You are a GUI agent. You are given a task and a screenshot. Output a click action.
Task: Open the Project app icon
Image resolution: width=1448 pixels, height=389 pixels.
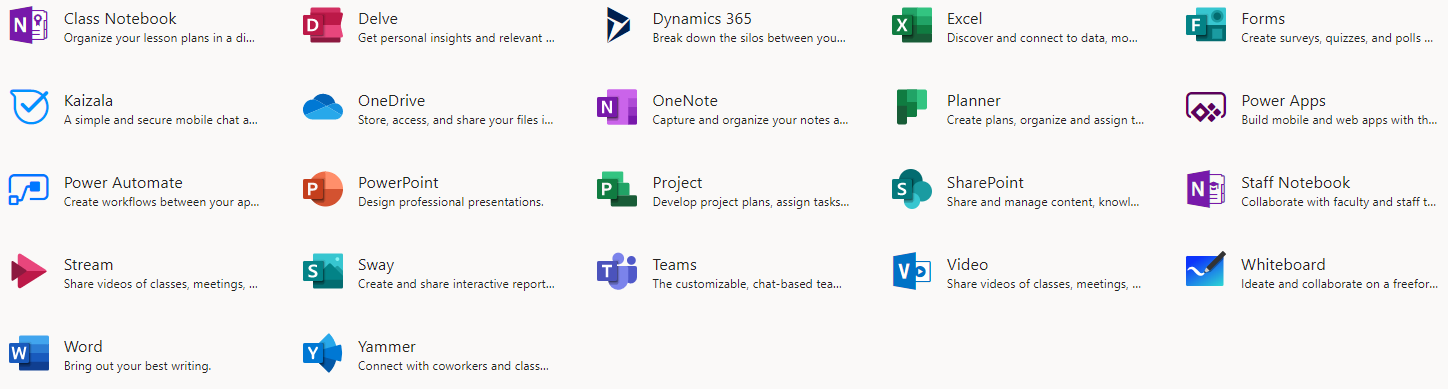(x=617, y=190)
